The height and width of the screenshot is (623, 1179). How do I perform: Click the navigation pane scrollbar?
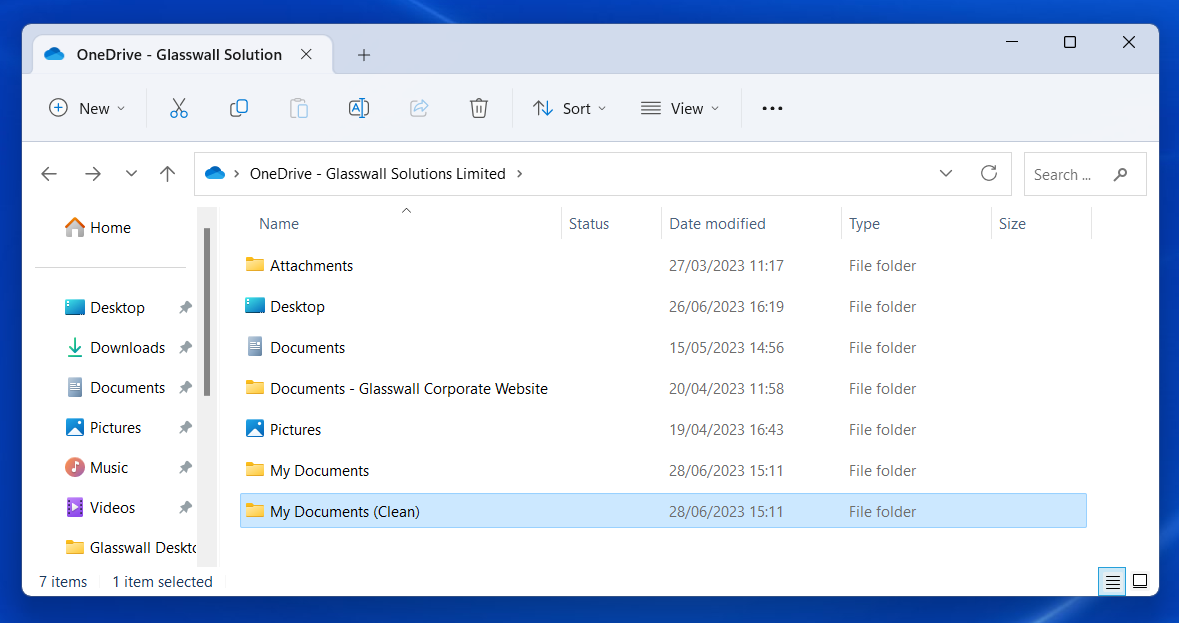(x=207, y=310)
